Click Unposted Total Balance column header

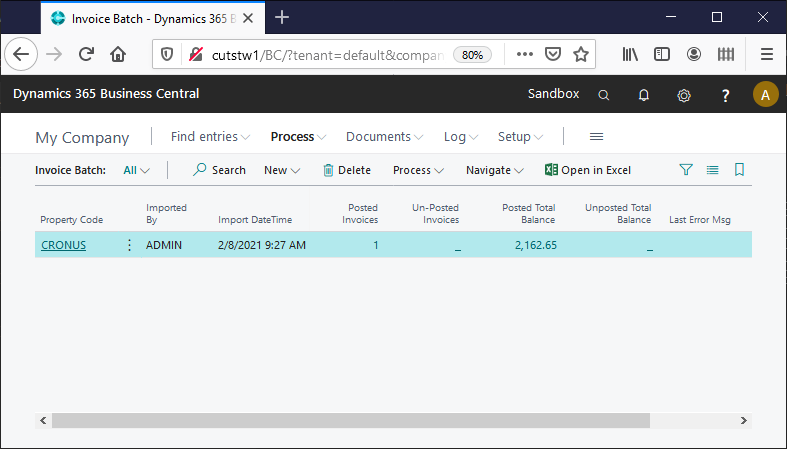618,214
